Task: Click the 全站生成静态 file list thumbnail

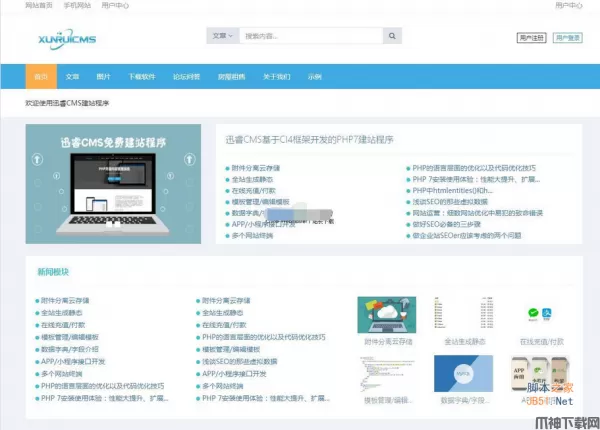Action: click(x=464, y=313)
